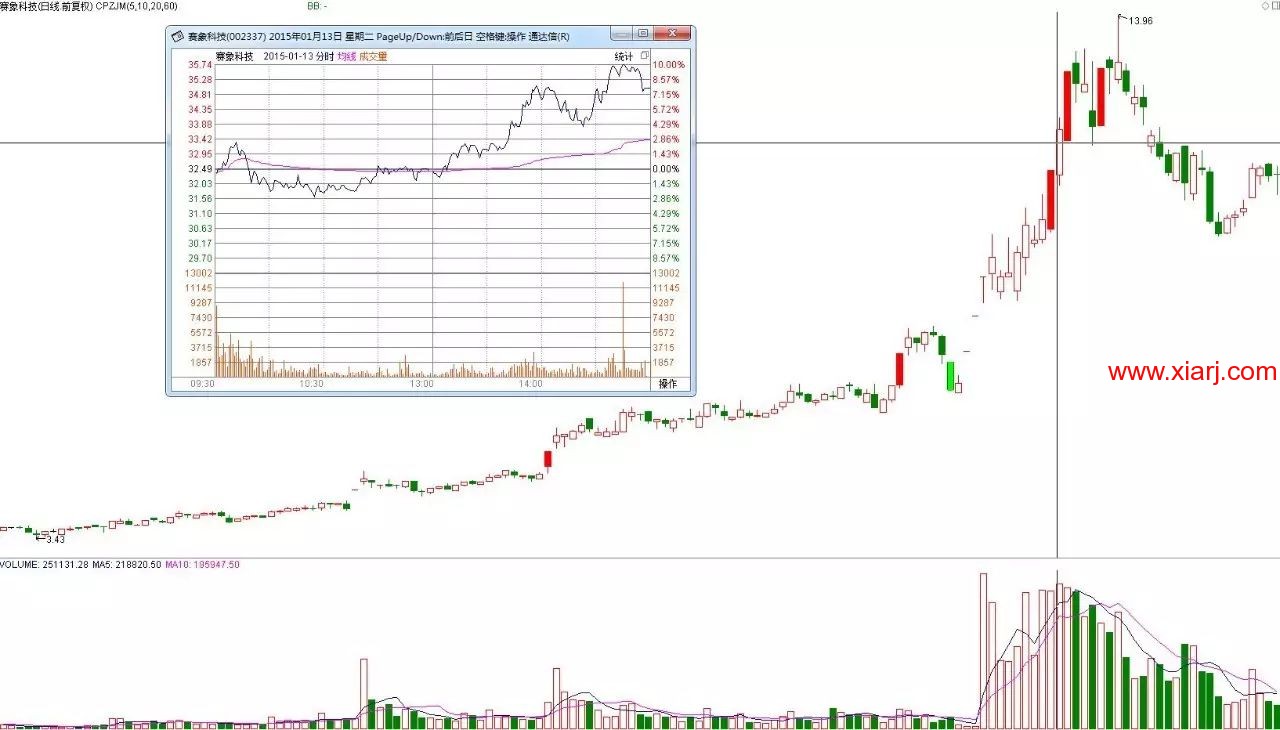Click the 14:00 time axis label

pos(530,383)
